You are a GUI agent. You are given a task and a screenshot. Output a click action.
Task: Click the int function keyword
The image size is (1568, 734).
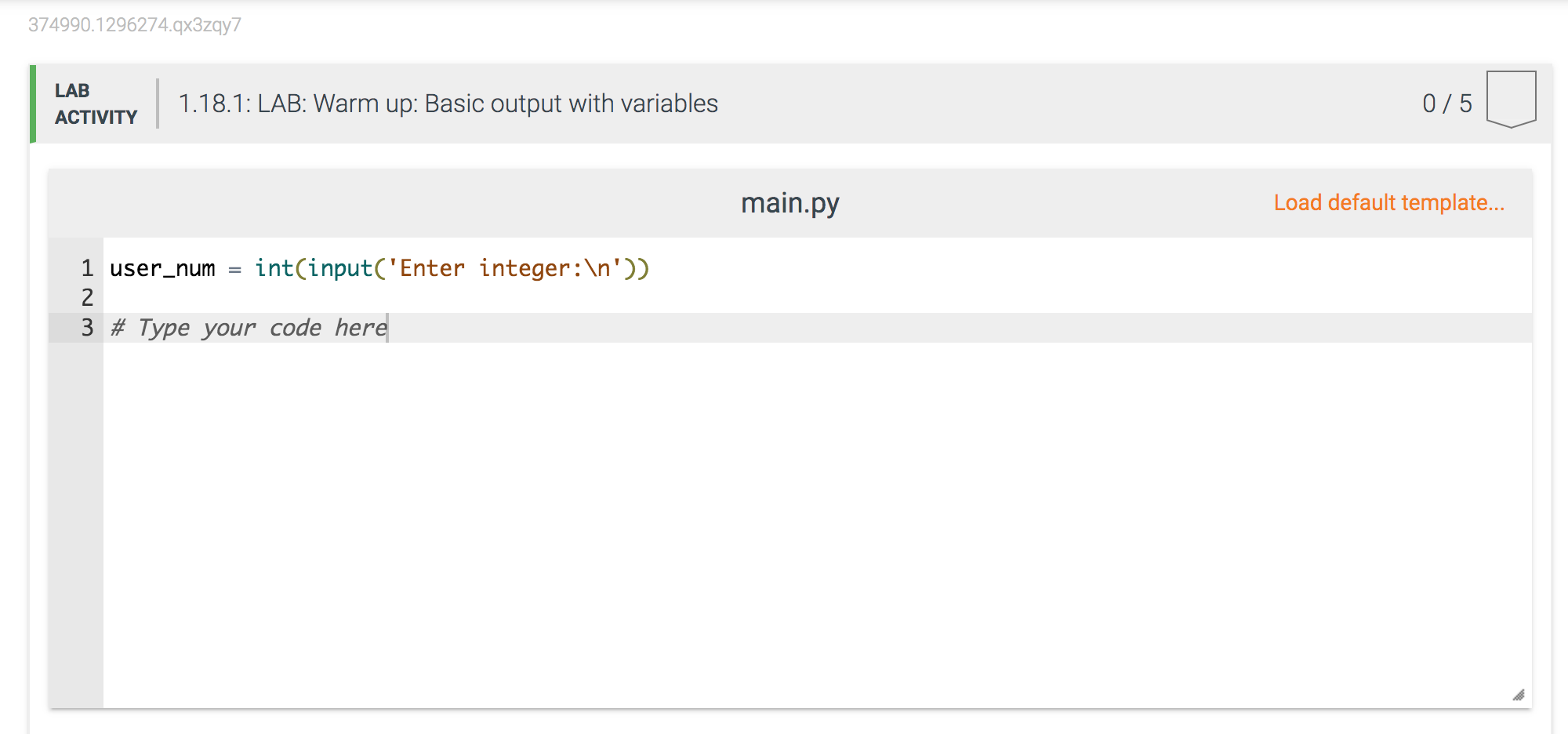point(274,268)
